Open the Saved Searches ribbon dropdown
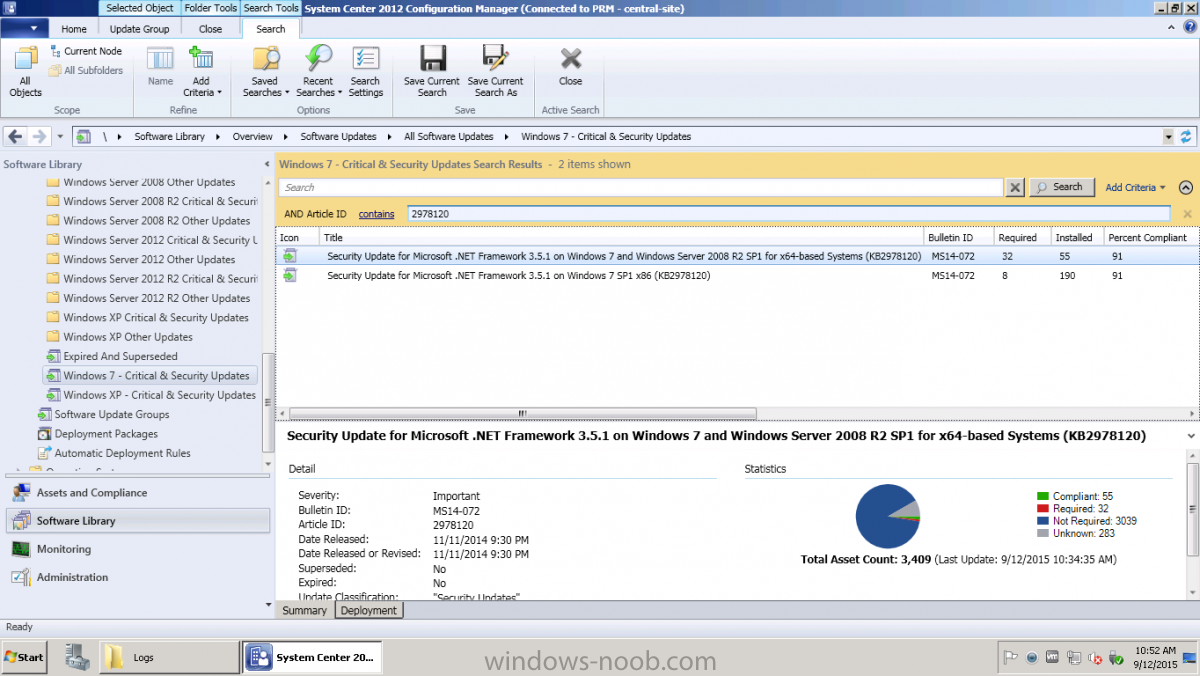The height and width of the screenshot is (676, 1200). 265,72
